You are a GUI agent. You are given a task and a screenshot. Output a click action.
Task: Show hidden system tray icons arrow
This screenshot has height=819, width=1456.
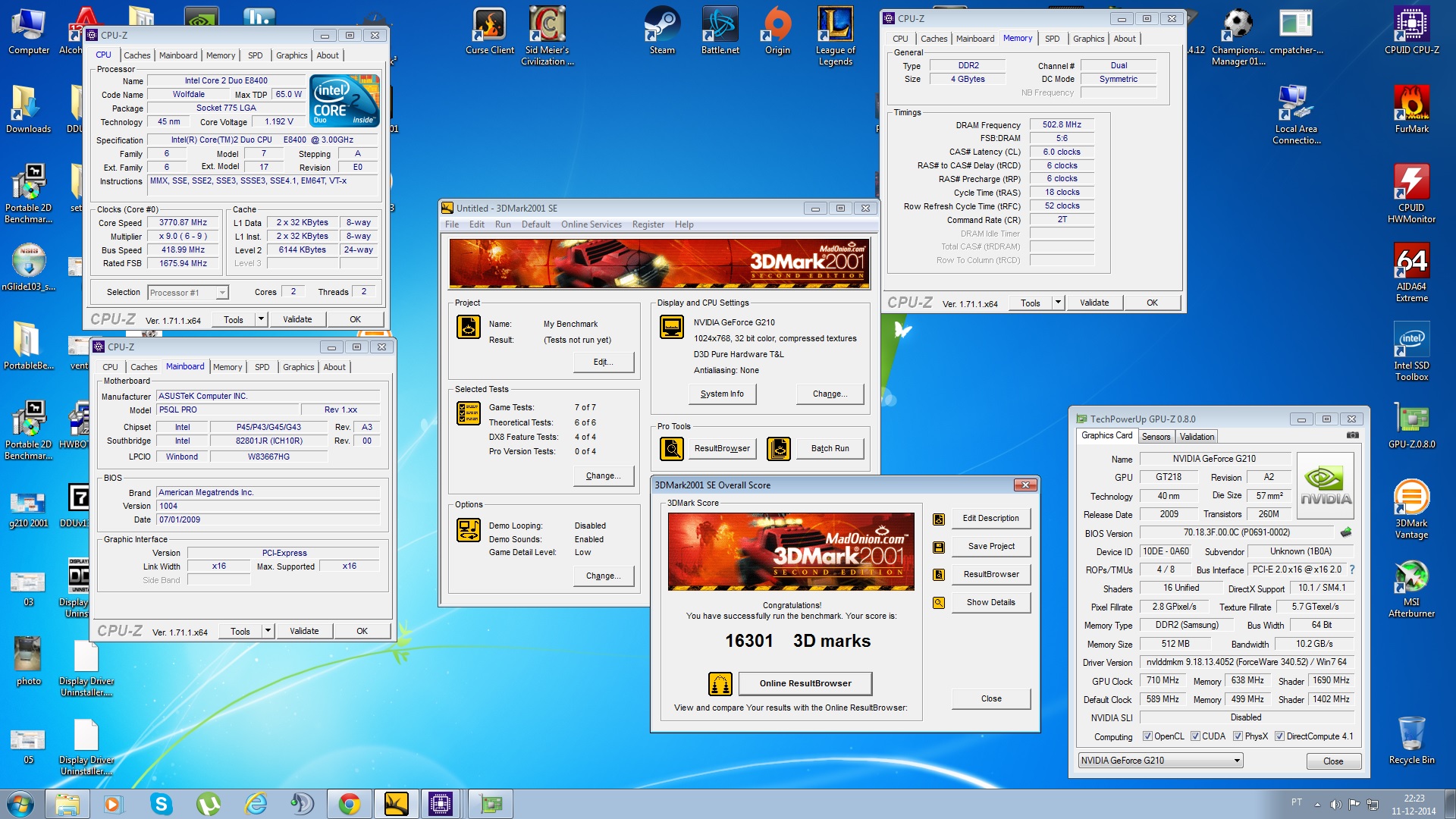pyautogui.click(x=1317, y=805)
